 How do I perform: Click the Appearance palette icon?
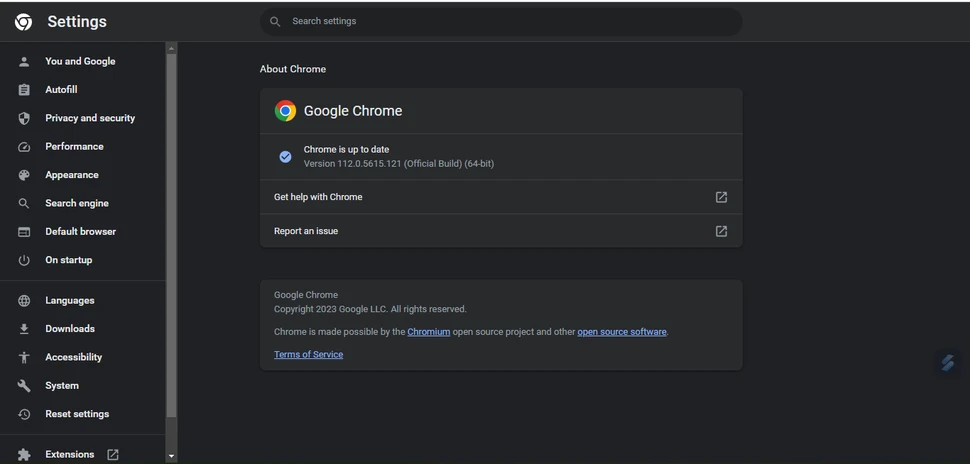point(24,175)
